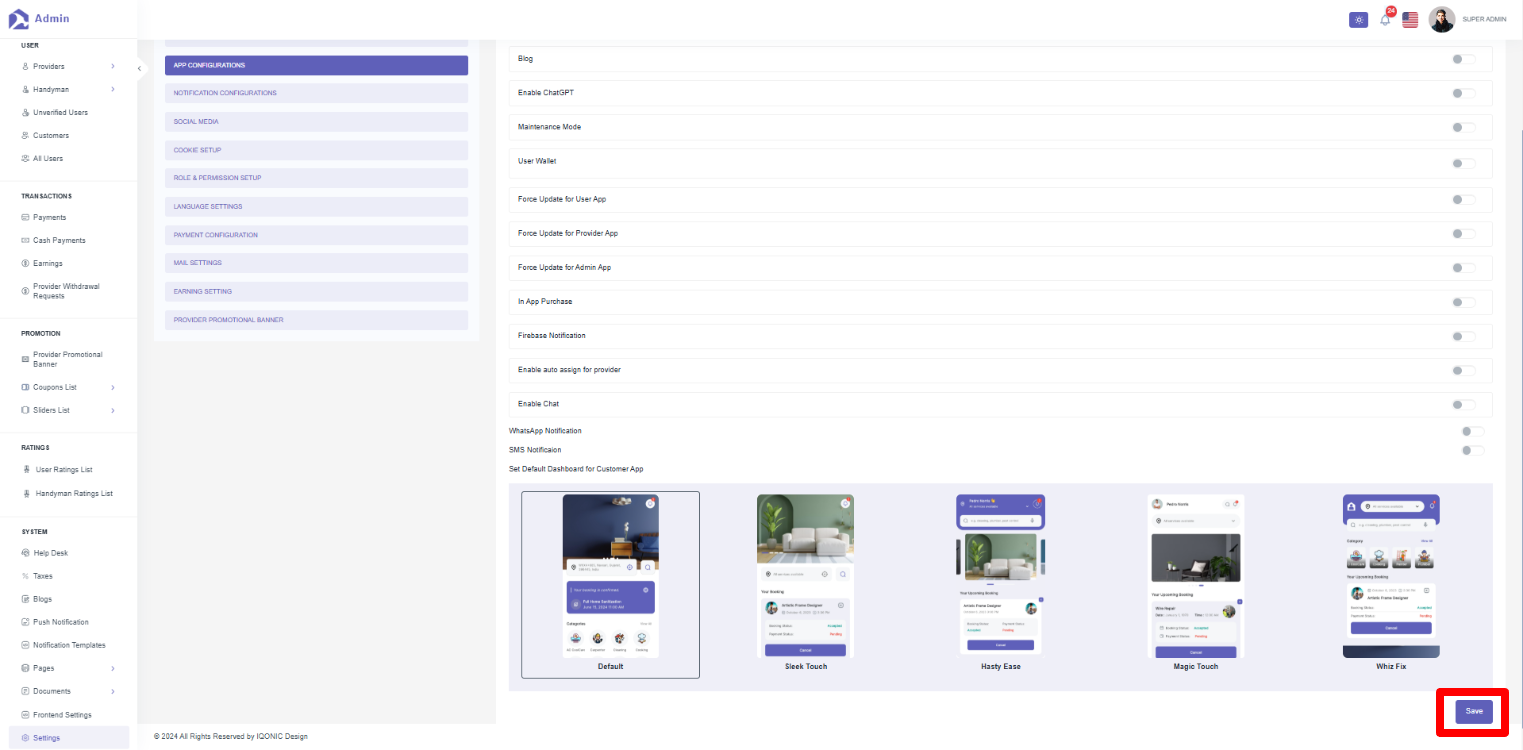This screenshot has width=1523, height=750.
Task: Click the notification bell icon
Action: pyautogui.click(x=1385, y=20)
